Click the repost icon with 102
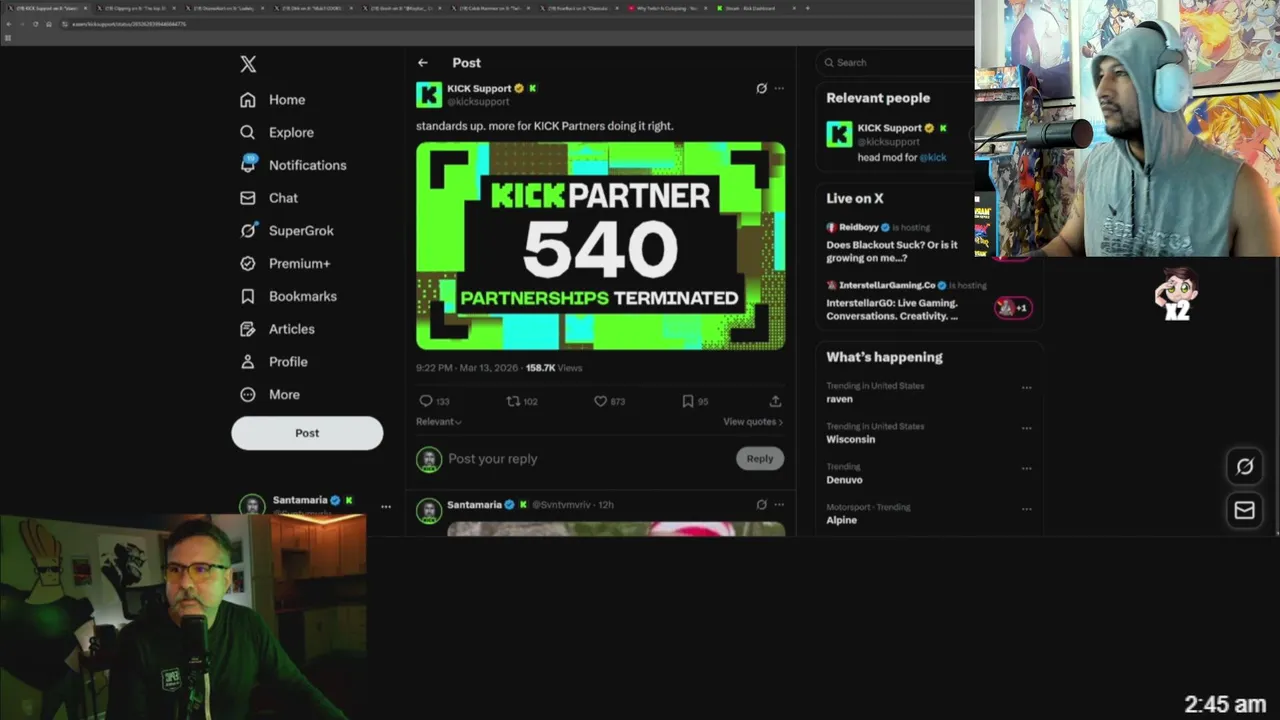1280x720 pixels. point(513,401)
